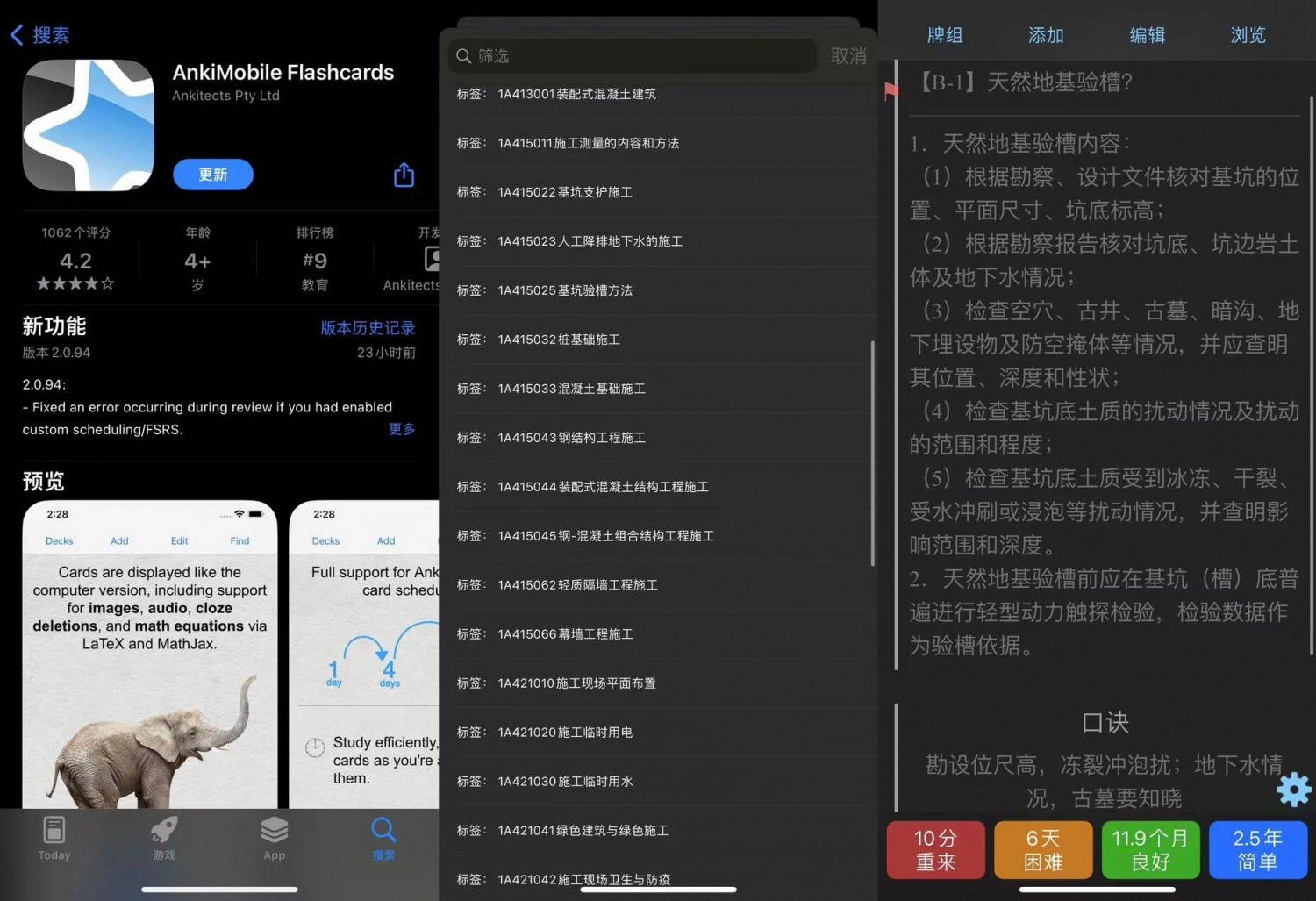Select tag 1A415062 轻质隔墙工程施工

[658, 585]
